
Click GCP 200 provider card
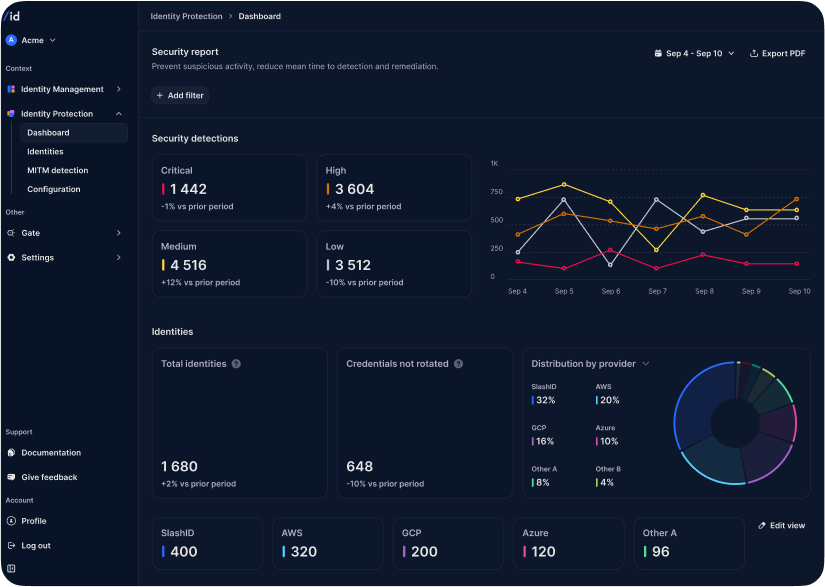[448, 543]
